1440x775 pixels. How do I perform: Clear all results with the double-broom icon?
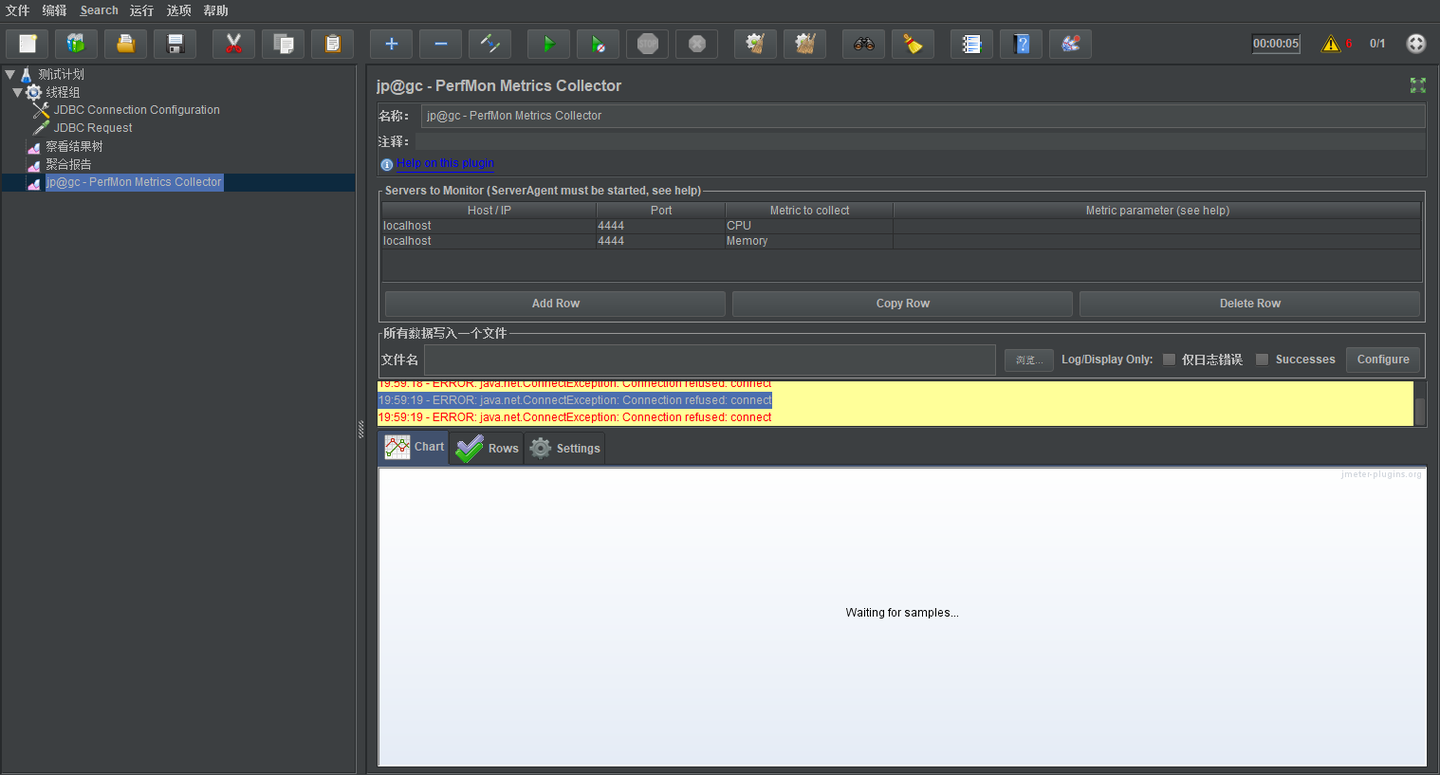point(804,43)
